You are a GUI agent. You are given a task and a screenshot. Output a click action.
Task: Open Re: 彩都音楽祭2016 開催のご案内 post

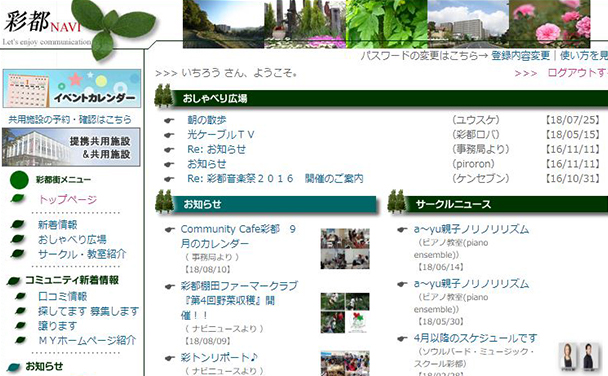point(275,178)
